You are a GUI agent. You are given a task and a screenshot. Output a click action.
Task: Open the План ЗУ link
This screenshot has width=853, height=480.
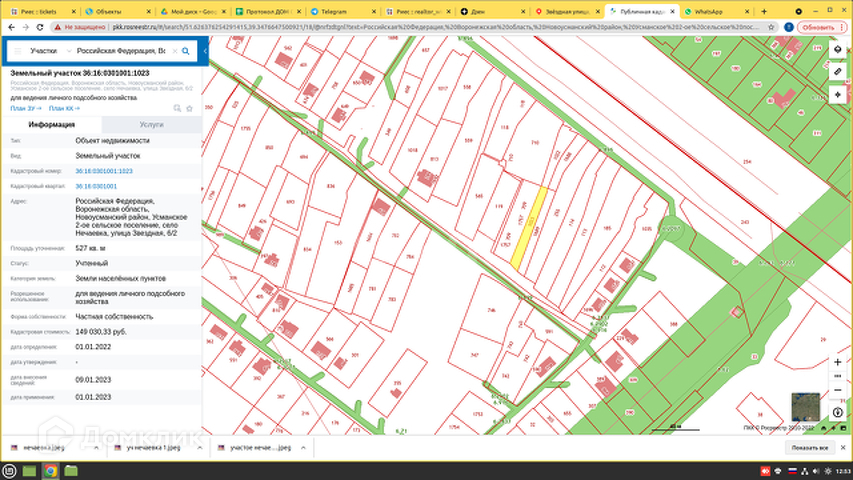[x=23, y=108]
